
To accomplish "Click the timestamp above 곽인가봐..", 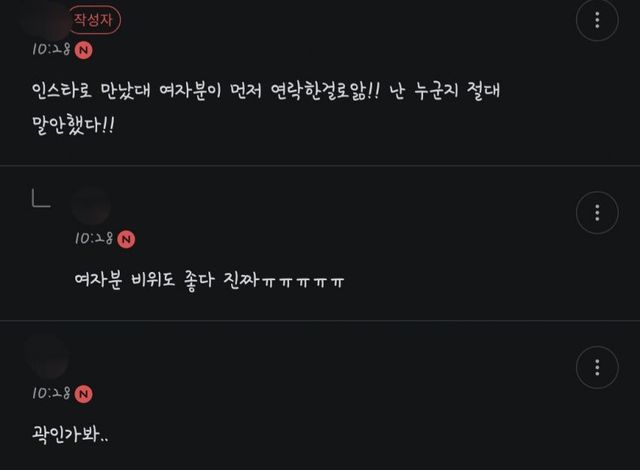I will point(51,393).
